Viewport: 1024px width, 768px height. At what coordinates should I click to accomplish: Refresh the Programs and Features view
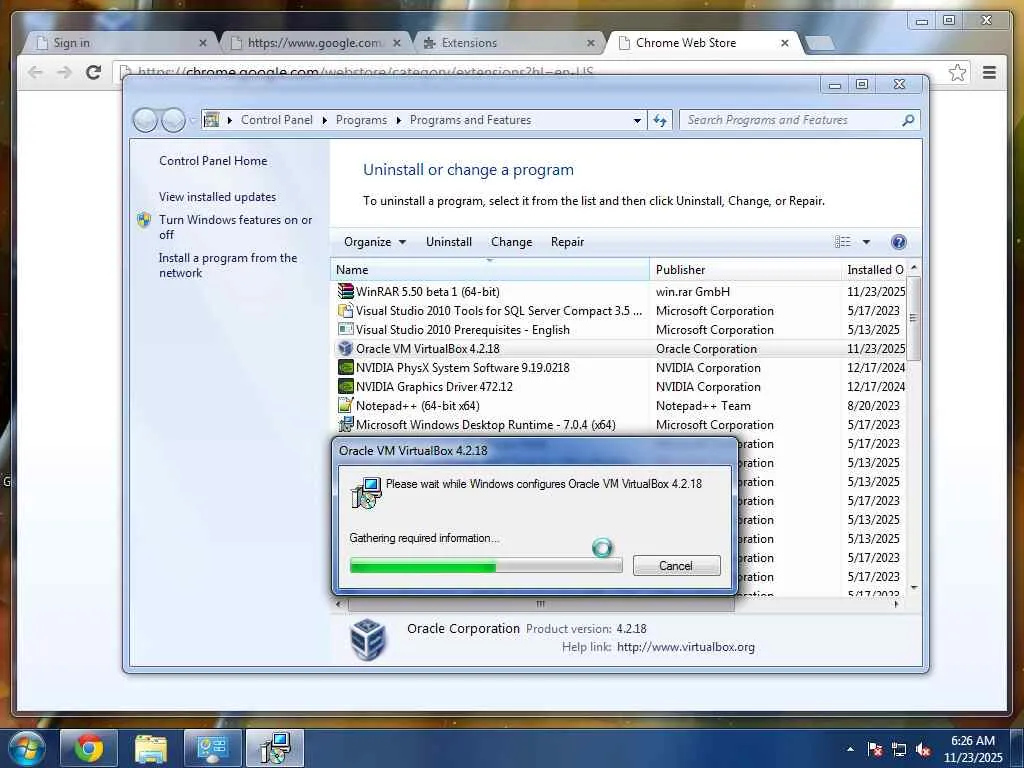tap(660, 120)
